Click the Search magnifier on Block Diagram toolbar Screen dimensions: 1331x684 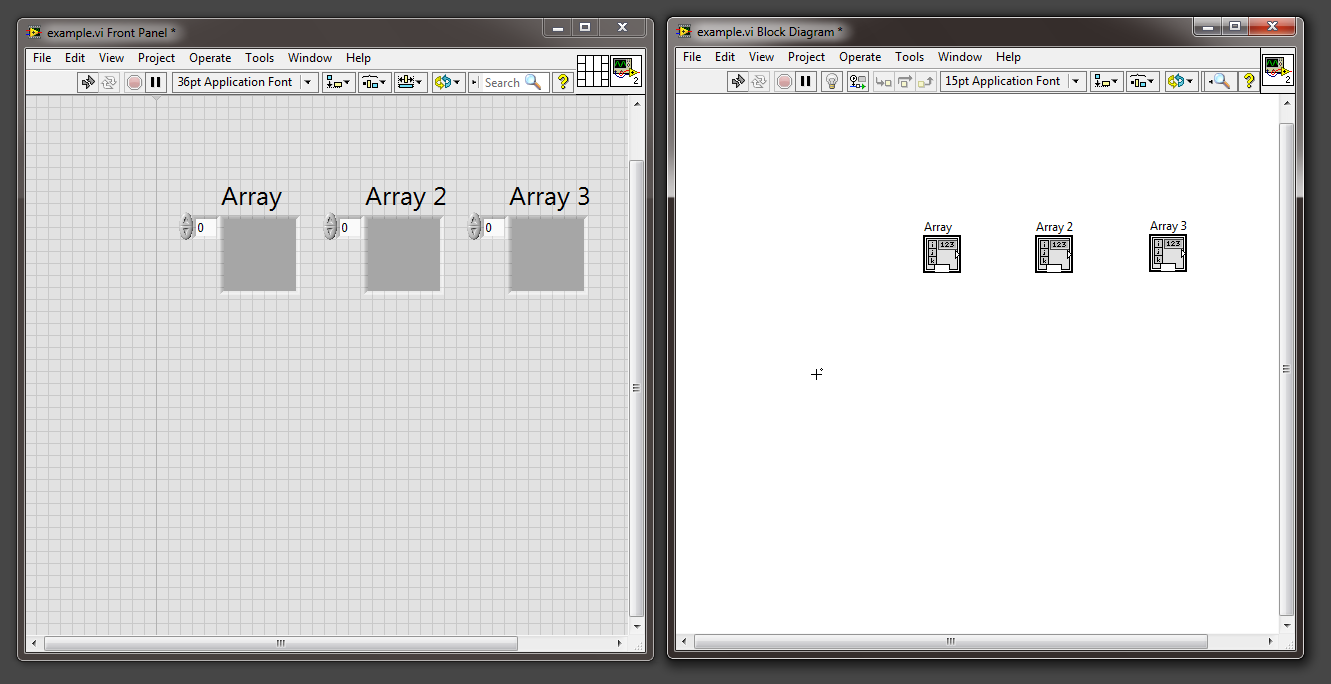(x=1220, y=81)
